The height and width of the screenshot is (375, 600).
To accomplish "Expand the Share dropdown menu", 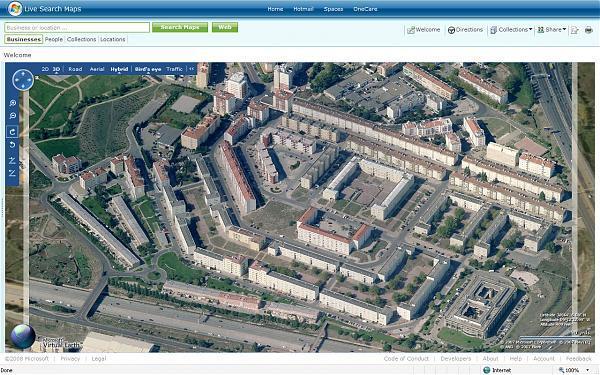I will 552,29.
